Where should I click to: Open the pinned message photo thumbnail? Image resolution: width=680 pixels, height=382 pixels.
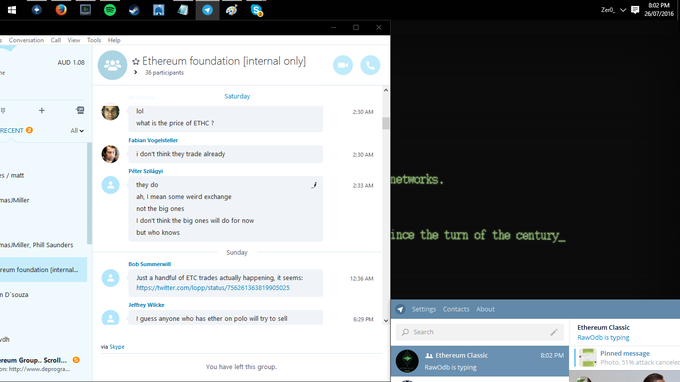588,358
